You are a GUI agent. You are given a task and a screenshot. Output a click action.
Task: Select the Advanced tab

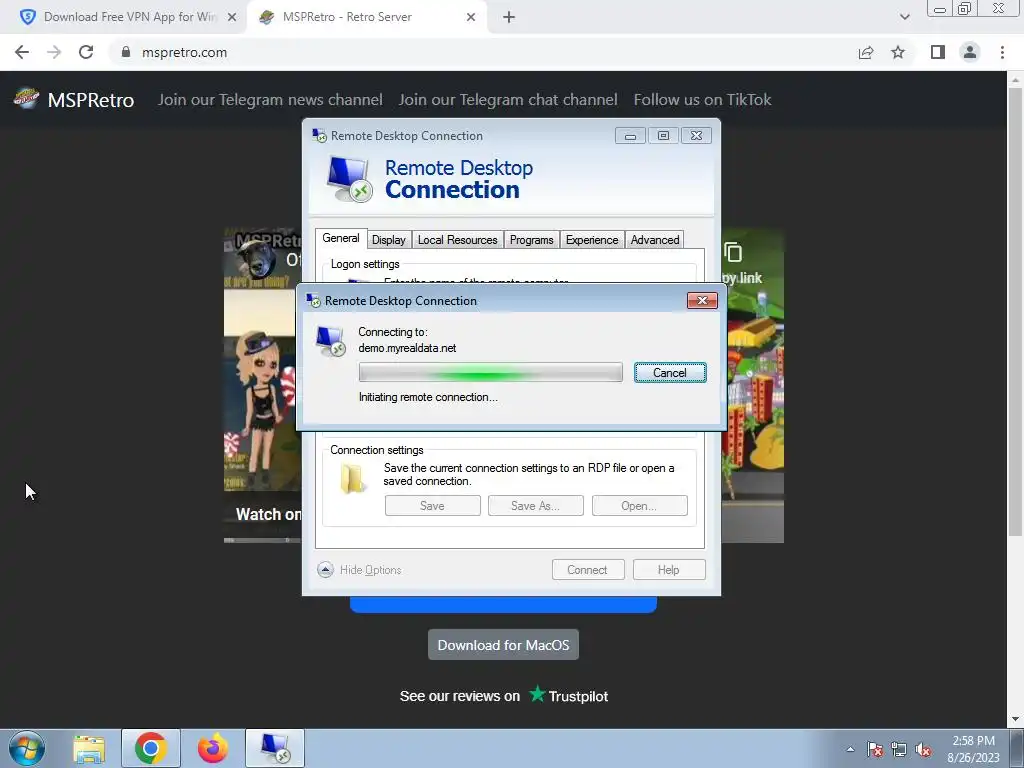click(655, 240)
